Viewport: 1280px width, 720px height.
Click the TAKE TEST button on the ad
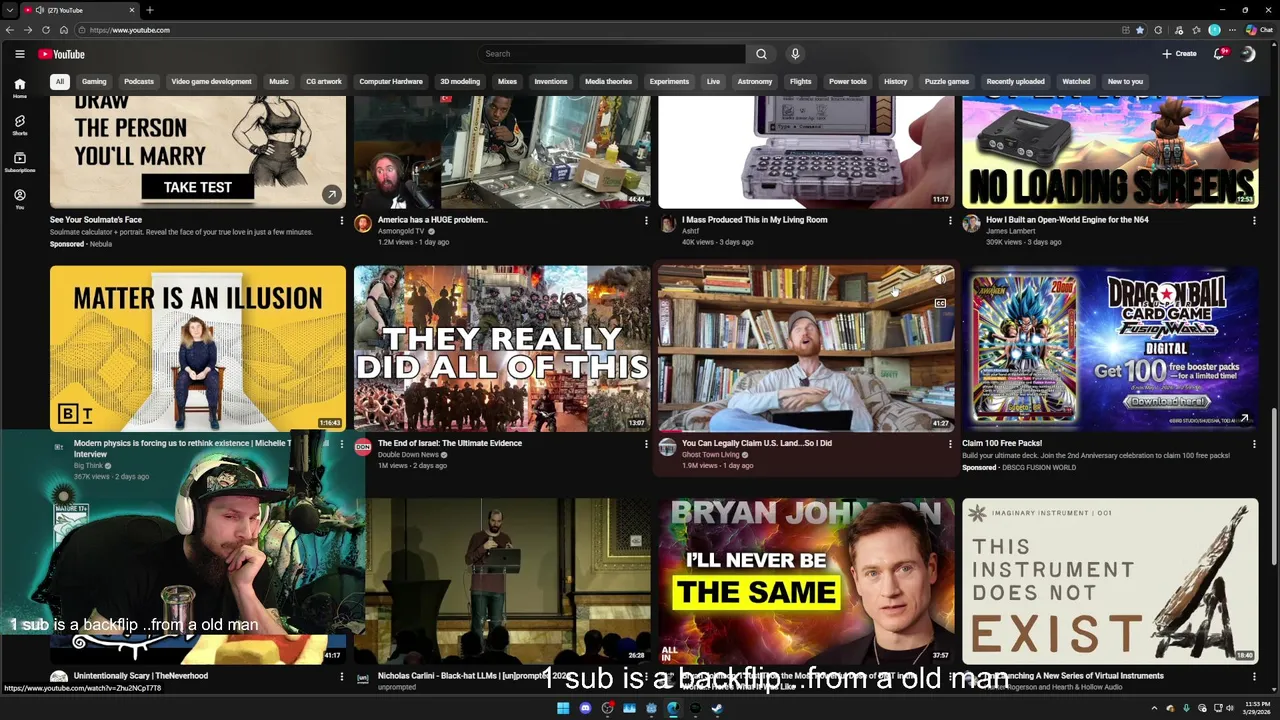[x=197, y=187]
